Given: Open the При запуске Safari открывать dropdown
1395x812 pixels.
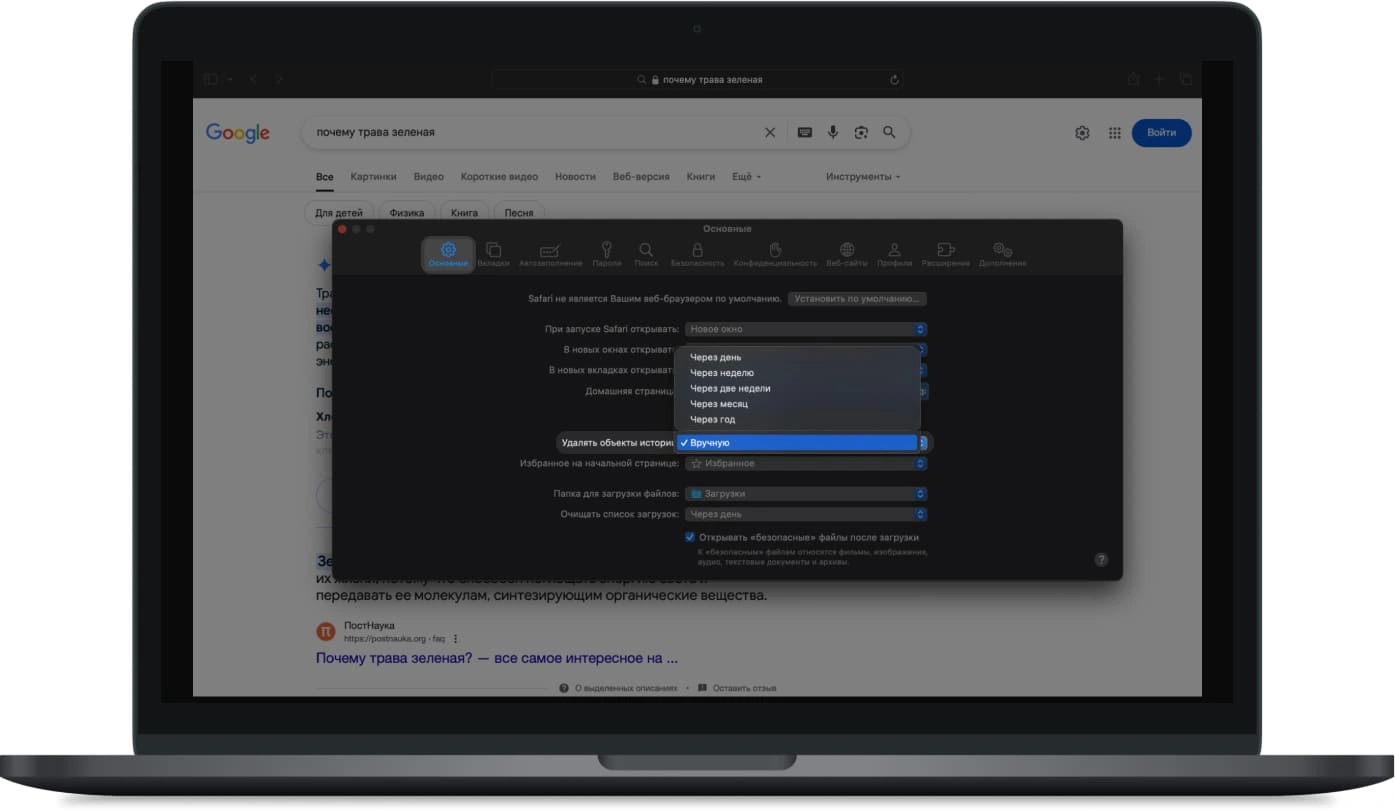Looking at the screenshot, I should pyautogui.click(x=806, y=329).
